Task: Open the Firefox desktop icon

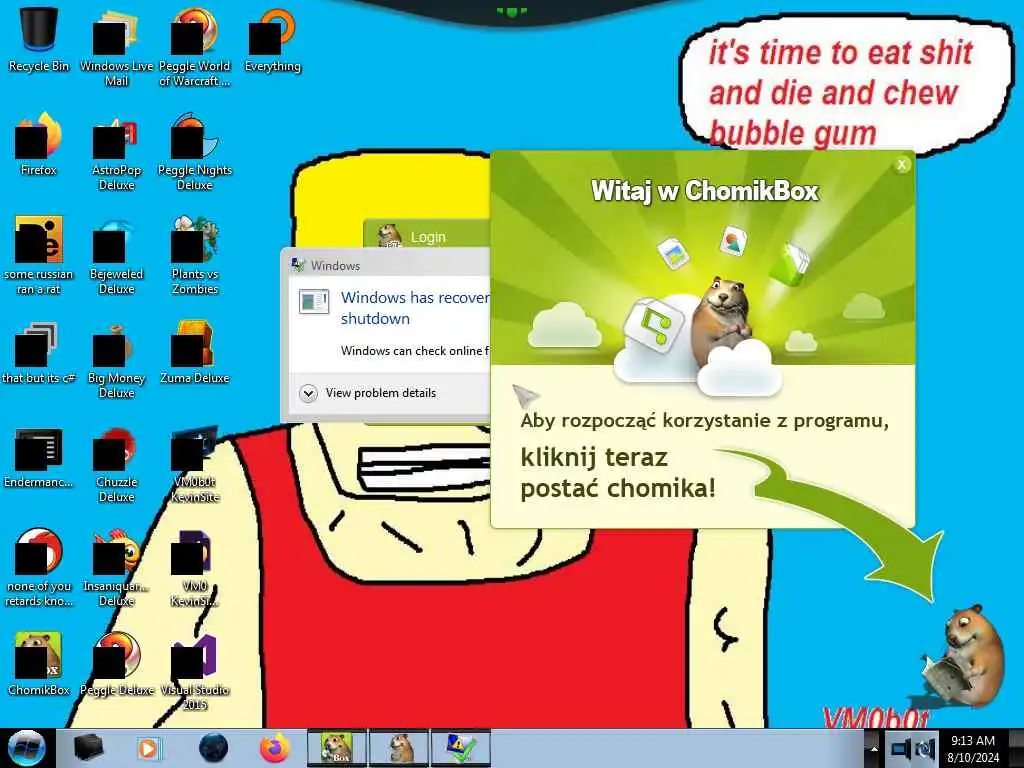Action: click(x=39, y=144)
